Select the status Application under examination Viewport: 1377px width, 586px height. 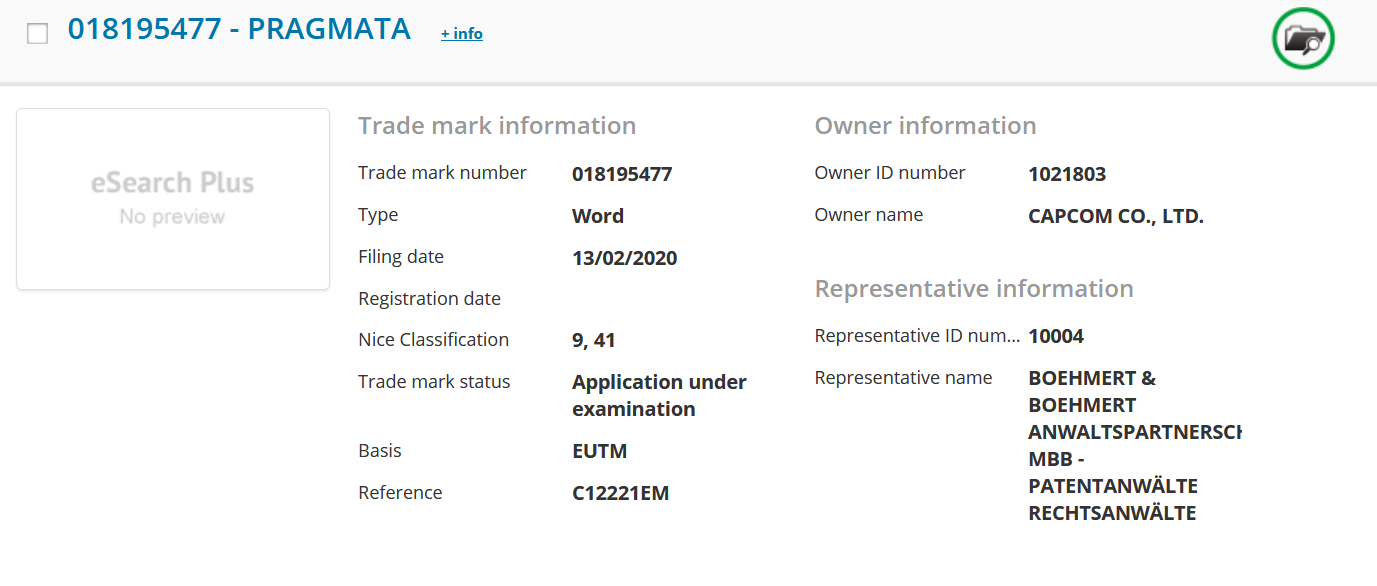pyautogui.click(x=659, y=396)
